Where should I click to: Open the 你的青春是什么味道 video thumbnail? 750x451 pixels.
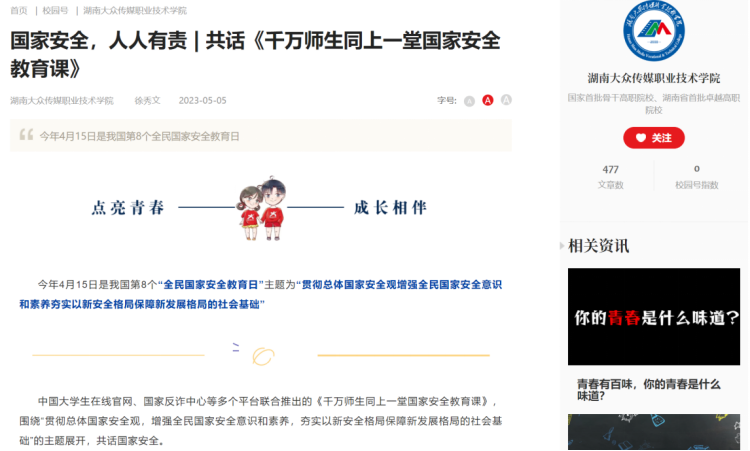pyautogui.click(x=653, y=317)
